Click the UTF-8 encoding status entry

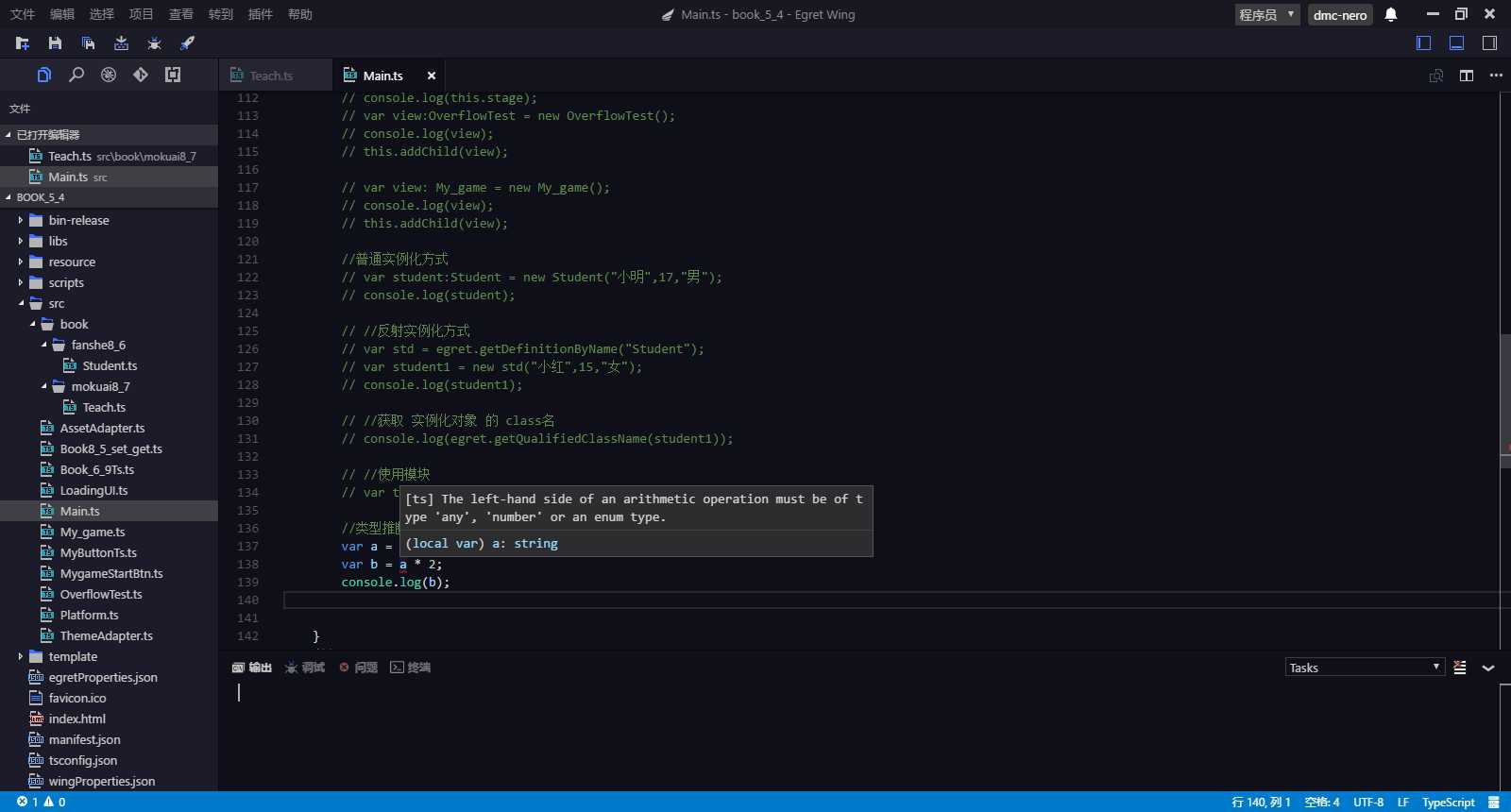(1368, 802)
